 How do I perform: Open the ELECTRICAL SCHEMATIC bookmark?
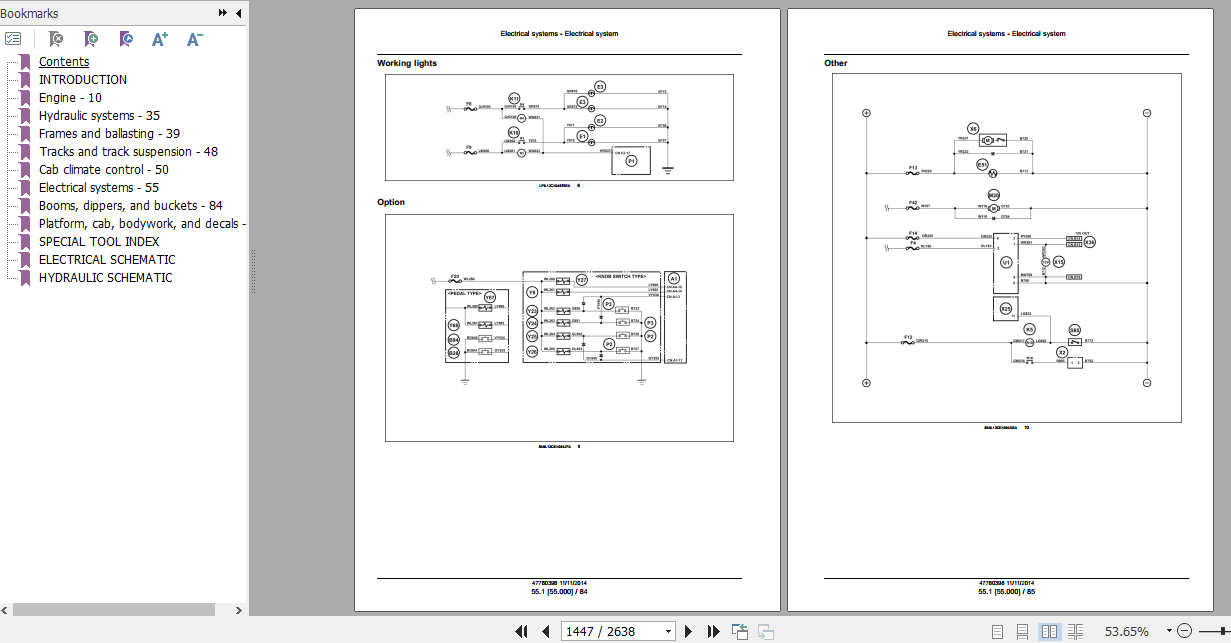tap(107, 260)
